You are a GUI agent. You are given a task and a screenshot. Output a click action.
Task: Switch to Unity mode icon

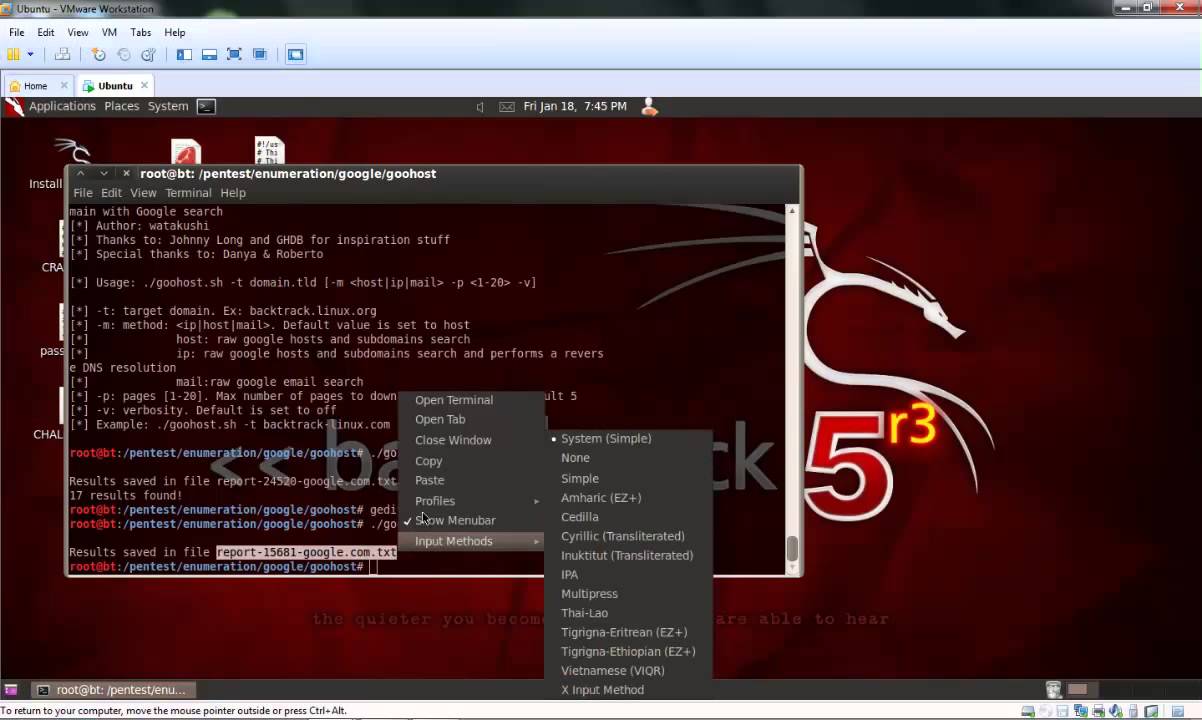260,54
